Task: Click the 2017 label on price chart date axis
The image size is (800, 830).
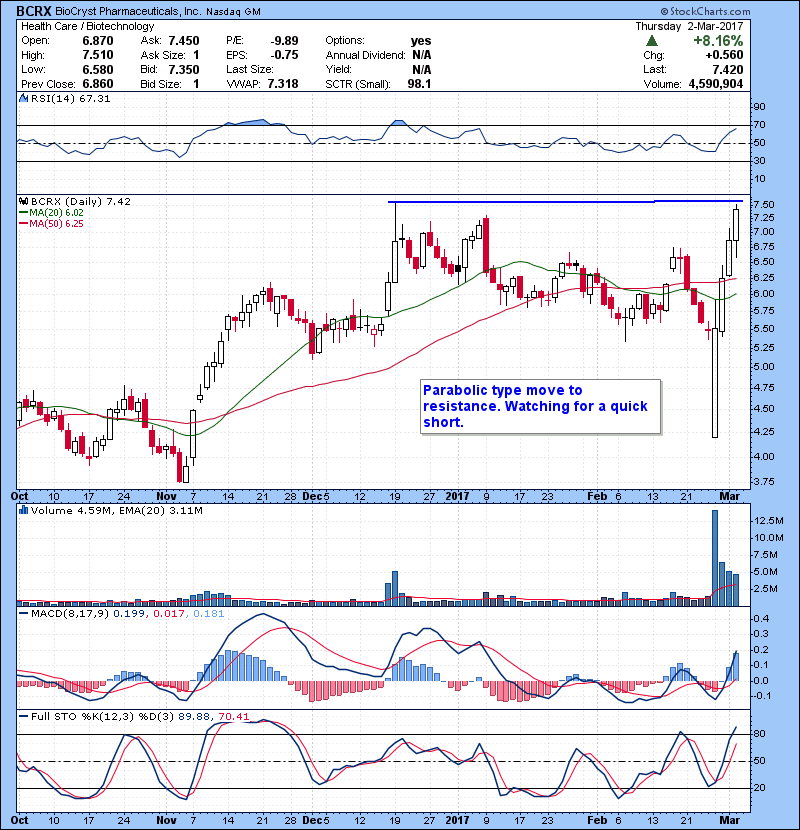Action: (x=457, y=497)
